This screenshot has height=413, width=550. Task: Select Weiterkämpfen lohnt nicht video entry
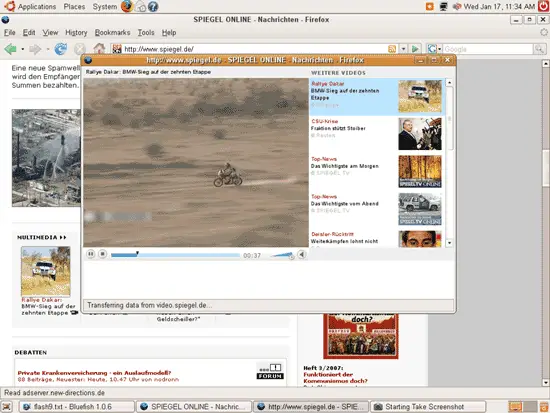pyautogui.click(x=377, y=239)
